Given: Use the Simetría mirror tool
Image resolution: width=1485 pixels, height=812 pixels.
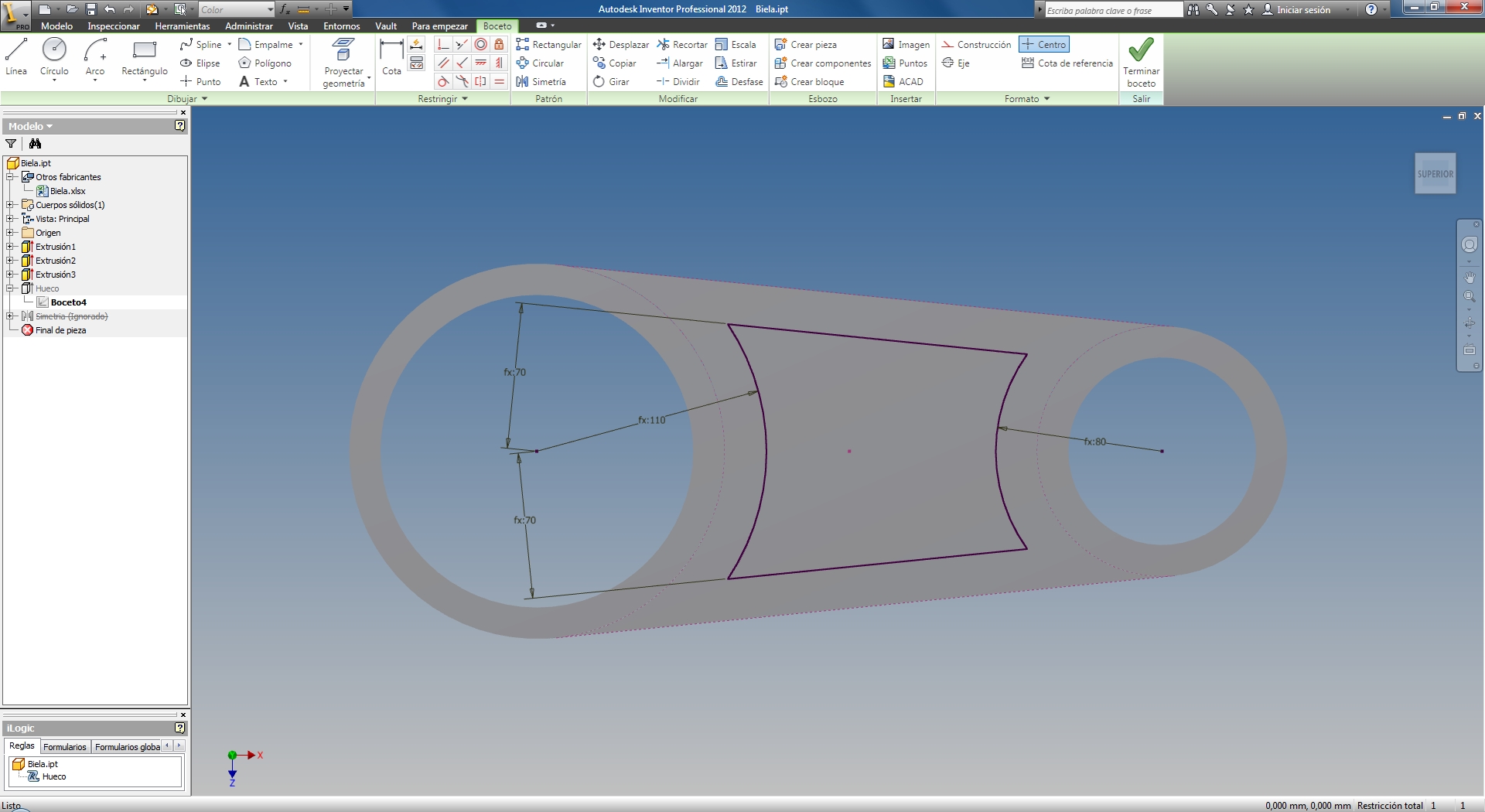Looking at the screenshot, I should point(541,82).
